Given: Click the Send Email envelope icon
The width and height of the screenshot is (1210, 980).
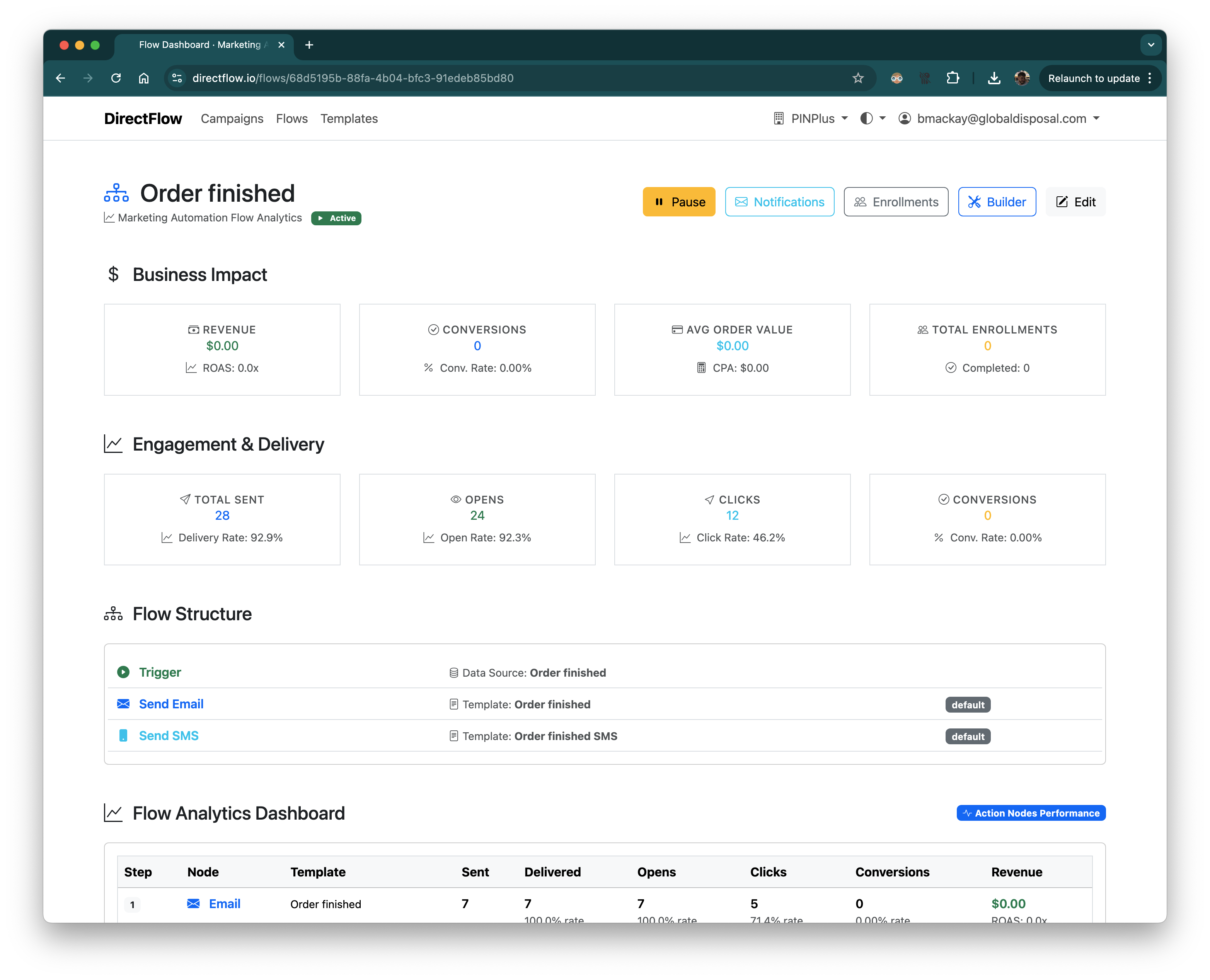Looking at the screenshot, I should tap(123, 703).
